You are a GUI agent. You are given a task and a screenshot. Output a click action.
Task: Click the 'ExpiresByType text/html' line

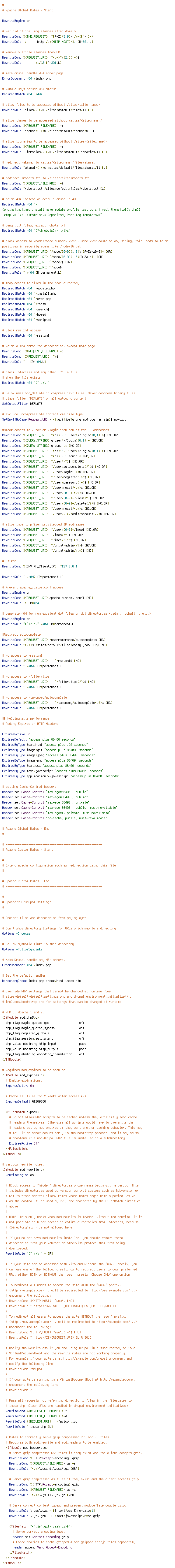click(45, 744)
